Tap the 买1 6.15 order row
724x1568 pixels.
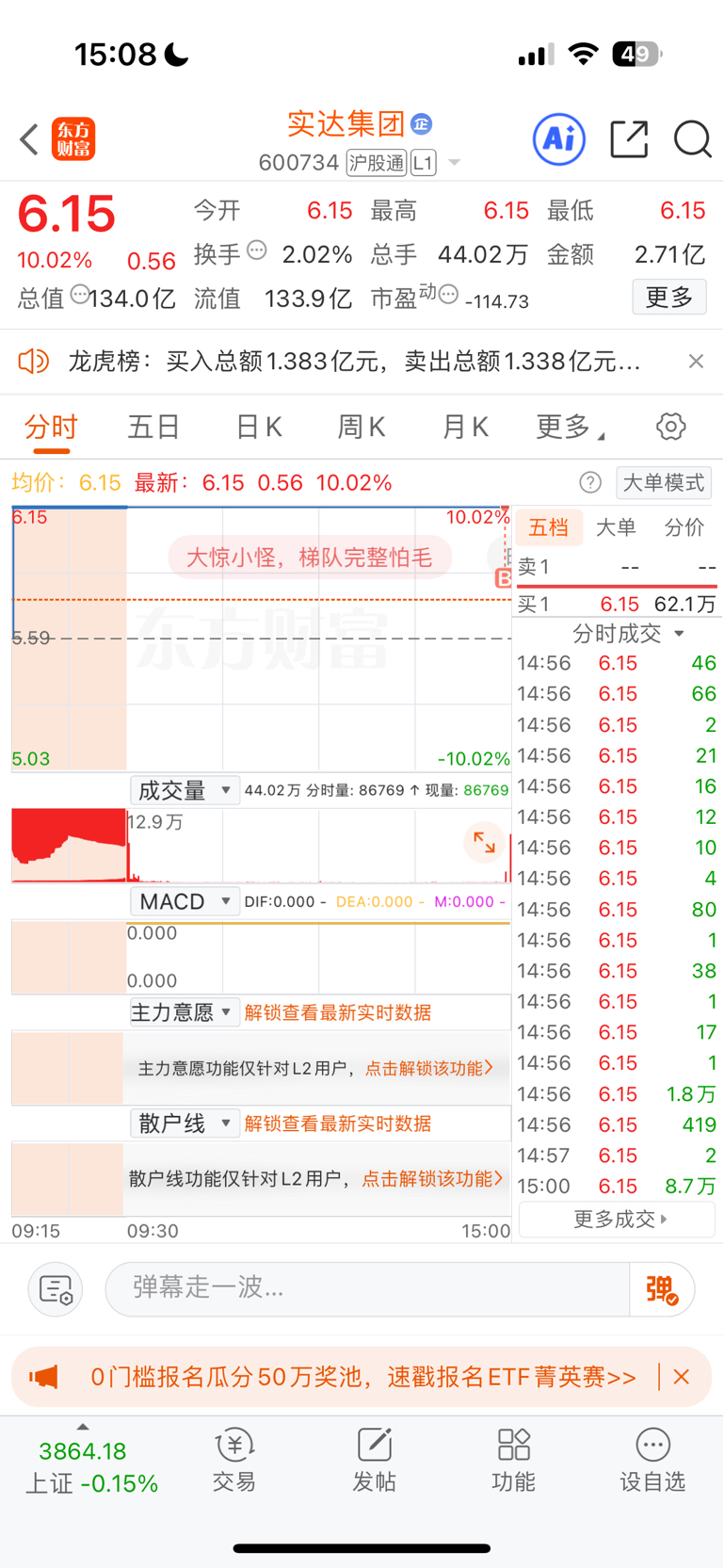[617, 604]
